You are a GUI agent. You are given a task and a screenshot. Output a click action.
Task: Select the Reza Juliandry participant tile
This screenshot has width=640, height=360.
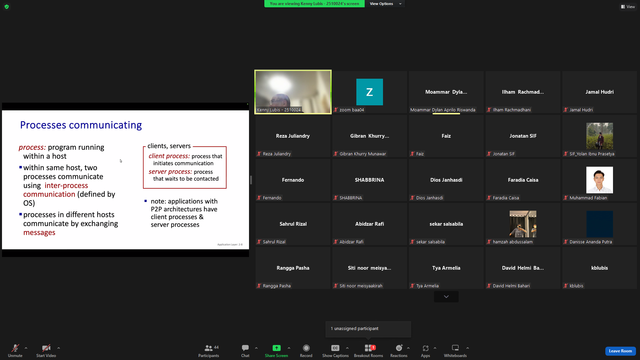tap(293, 136)
